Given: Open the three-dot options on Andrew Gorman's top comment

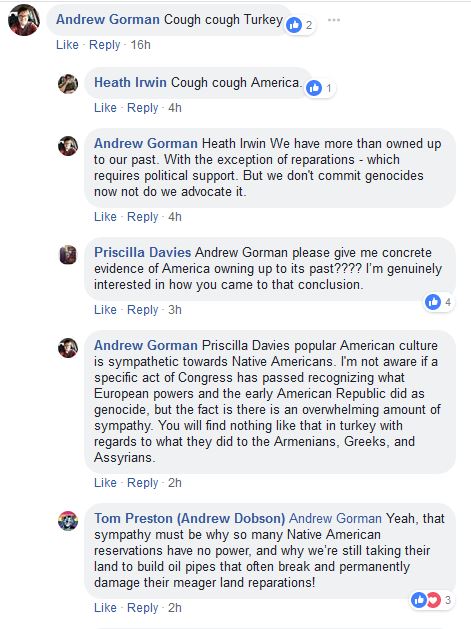Looking at the screenshot, I should [334, 20].
